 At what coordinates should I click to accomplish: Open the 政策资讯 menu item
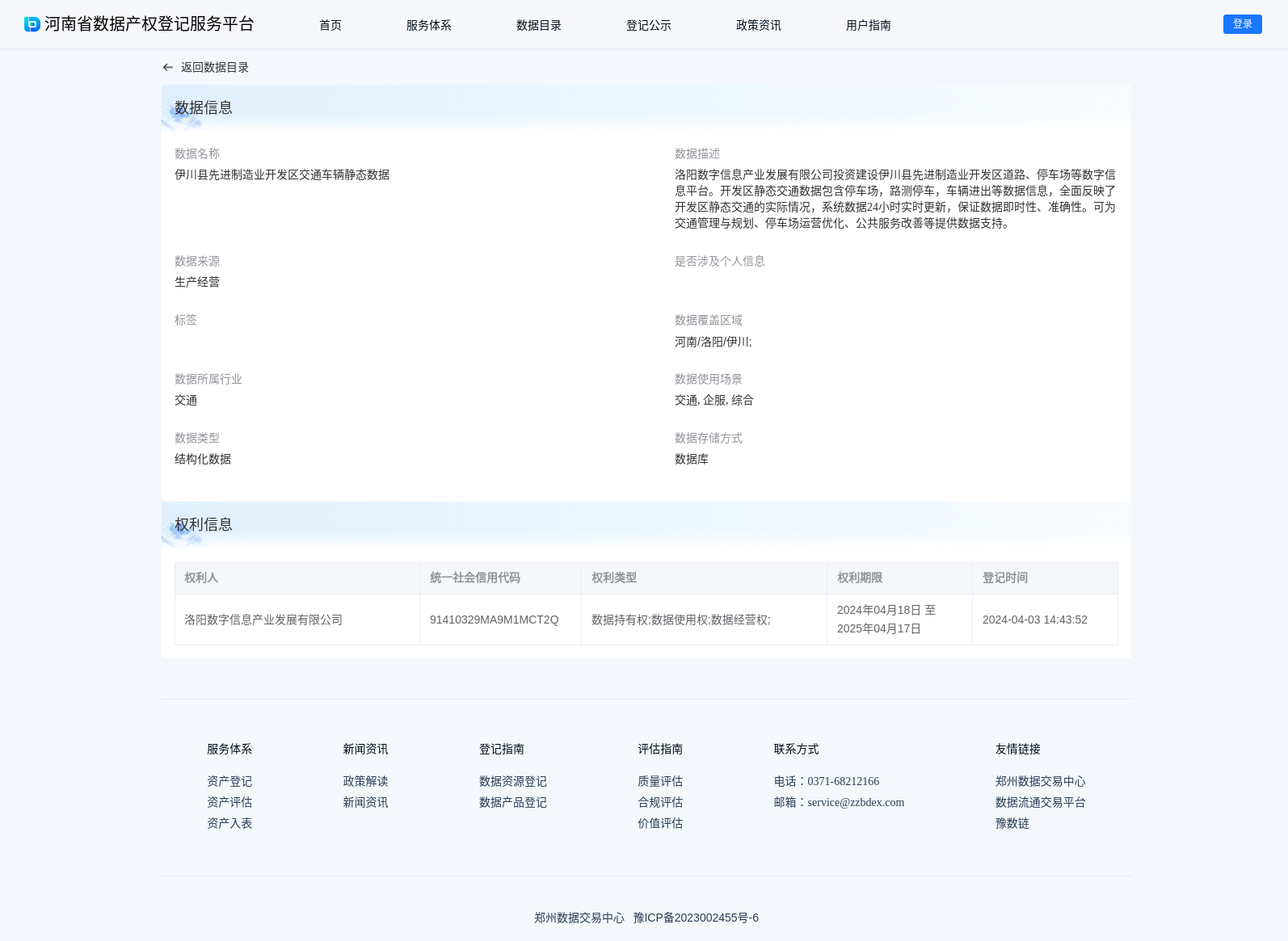759,25
